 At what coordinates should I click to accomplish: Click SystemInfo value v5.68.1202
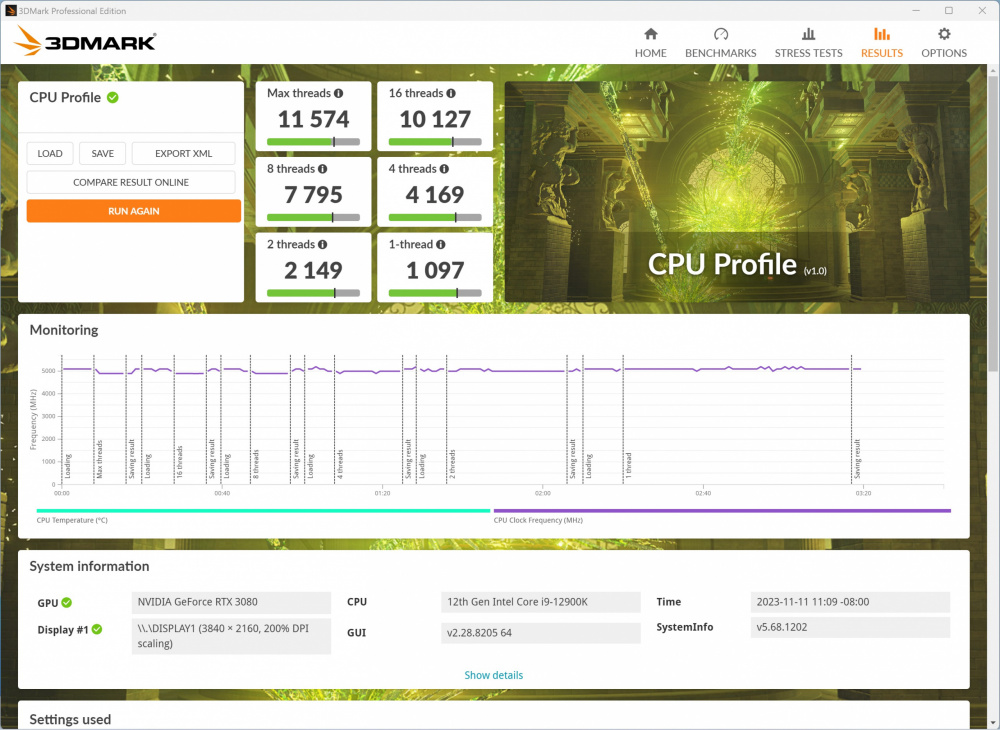tap(850, 627)
